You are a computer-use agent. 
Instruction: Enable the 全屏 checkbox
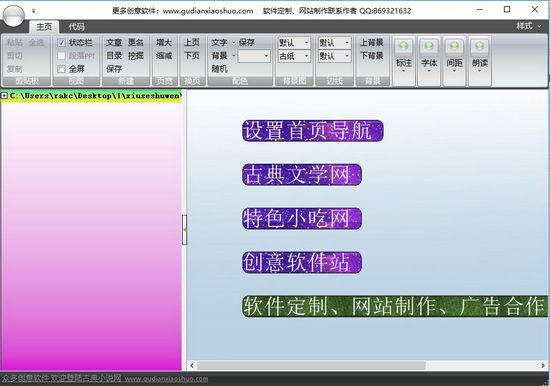pyautogui.click(x=61, y=69)
